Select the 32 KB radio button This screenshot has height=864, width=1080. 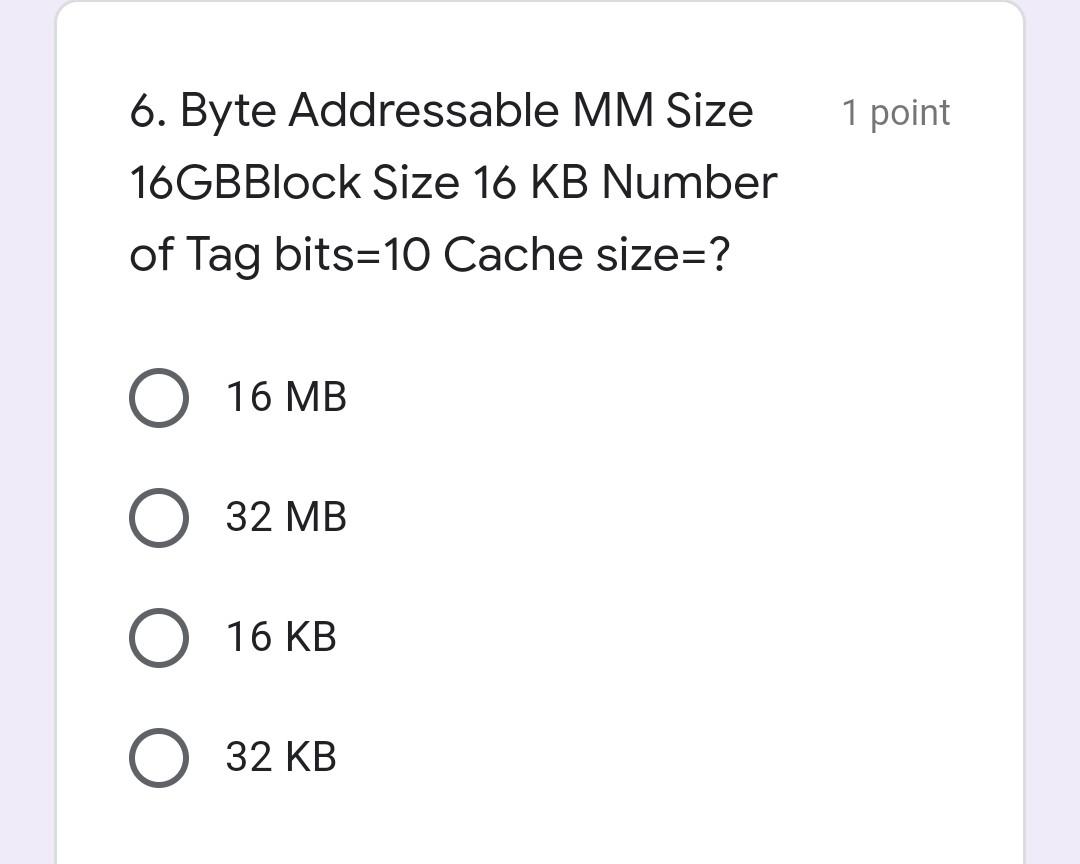158,757
